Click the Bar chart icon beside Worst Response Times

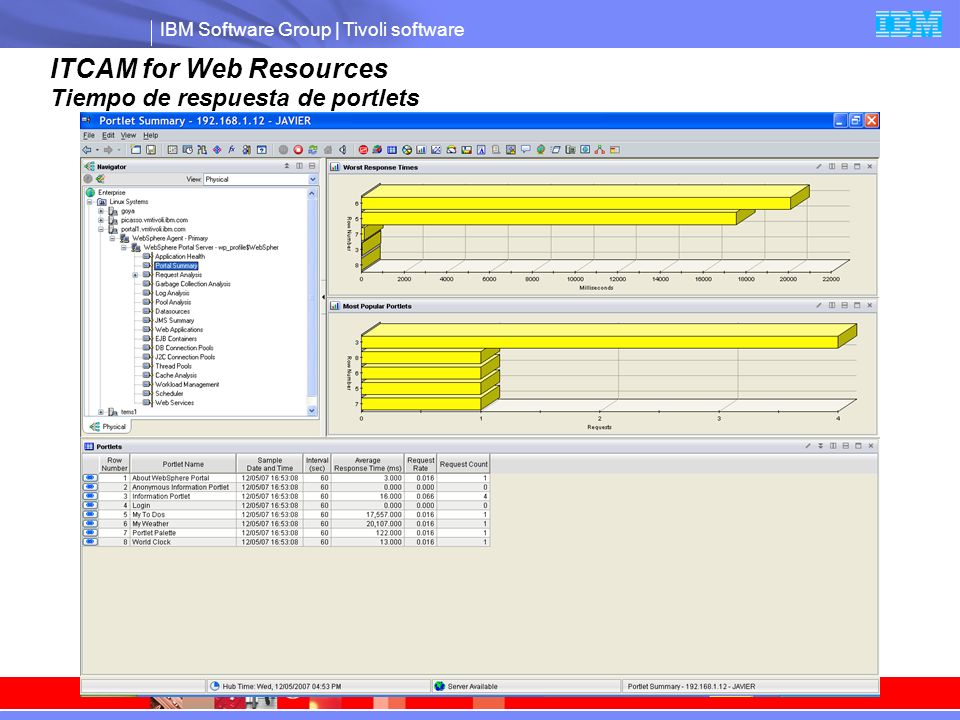pos(335,167)
